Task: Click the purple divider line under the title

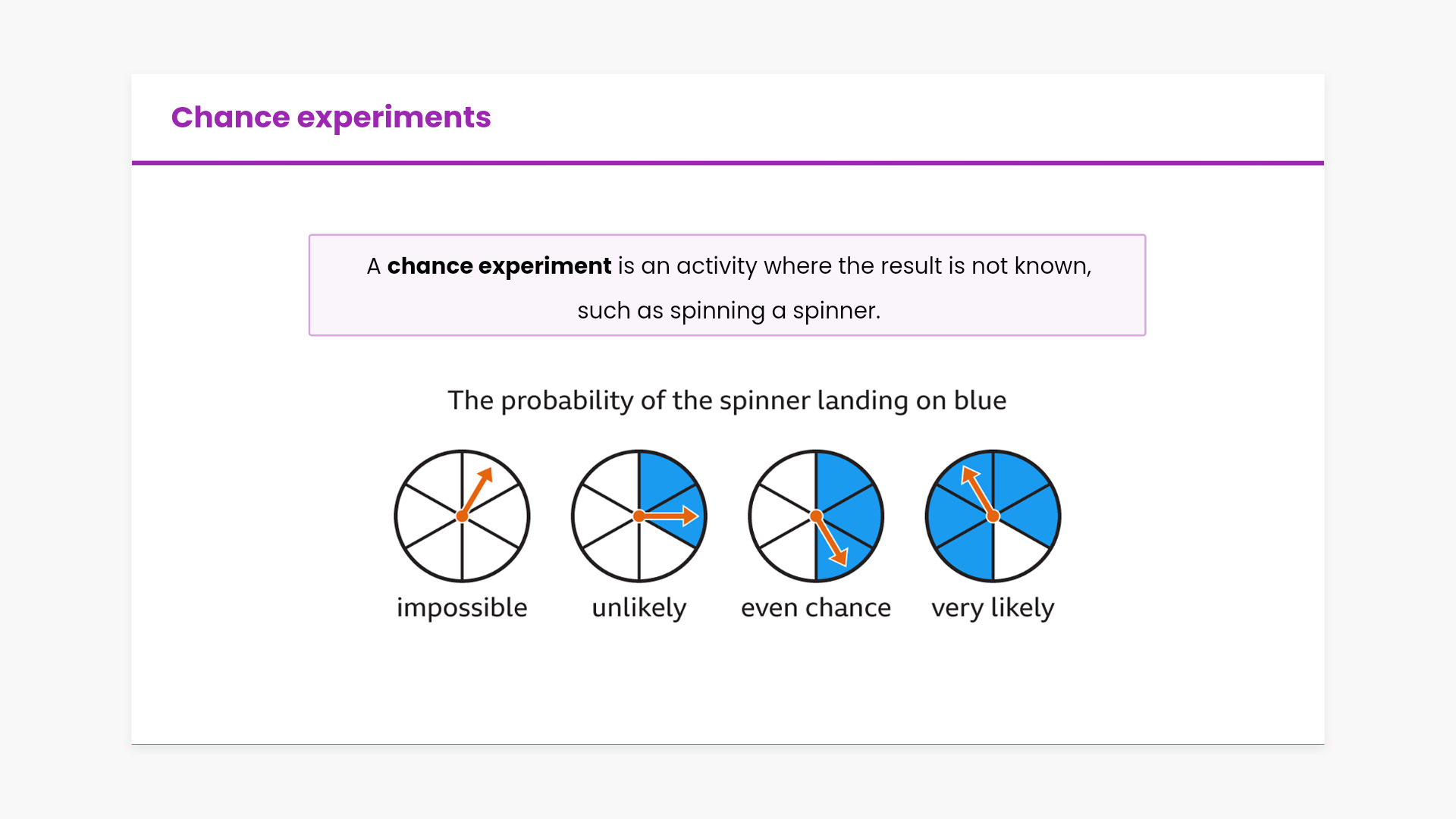Action: pos(728,162)
